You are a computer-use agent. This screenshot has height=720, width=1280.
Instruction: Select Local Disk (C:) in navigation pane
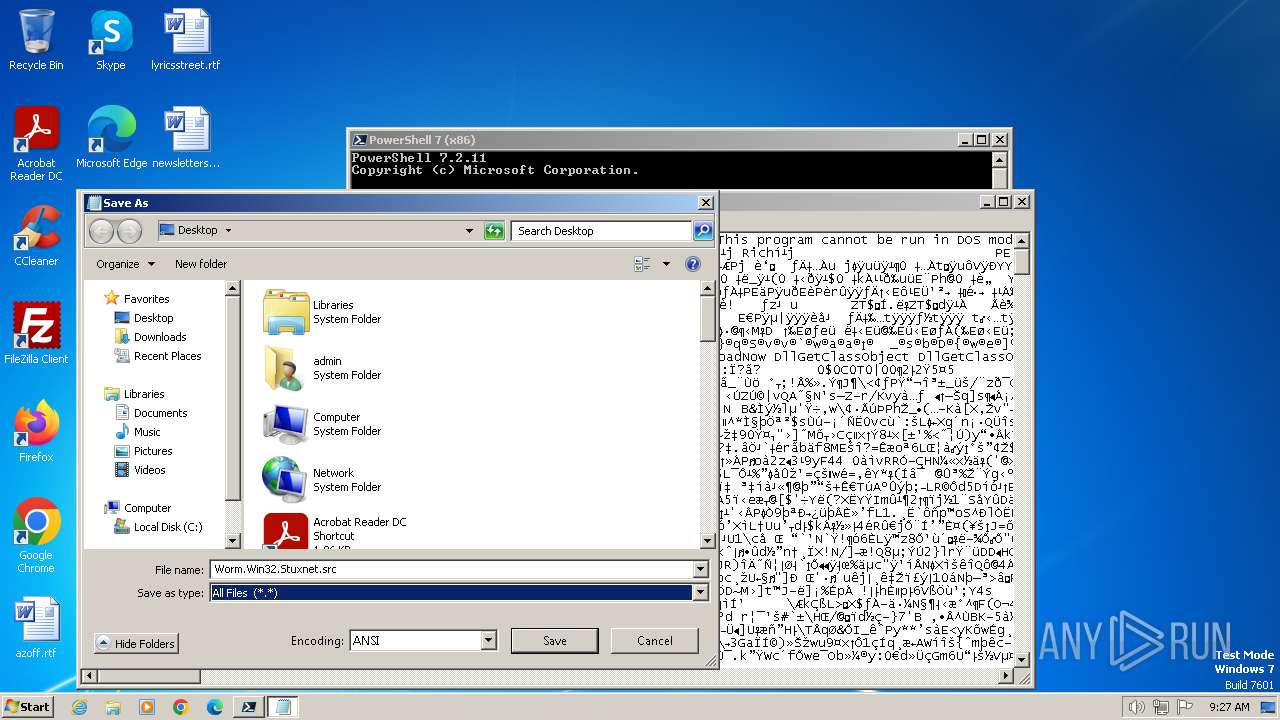(167, 527)
